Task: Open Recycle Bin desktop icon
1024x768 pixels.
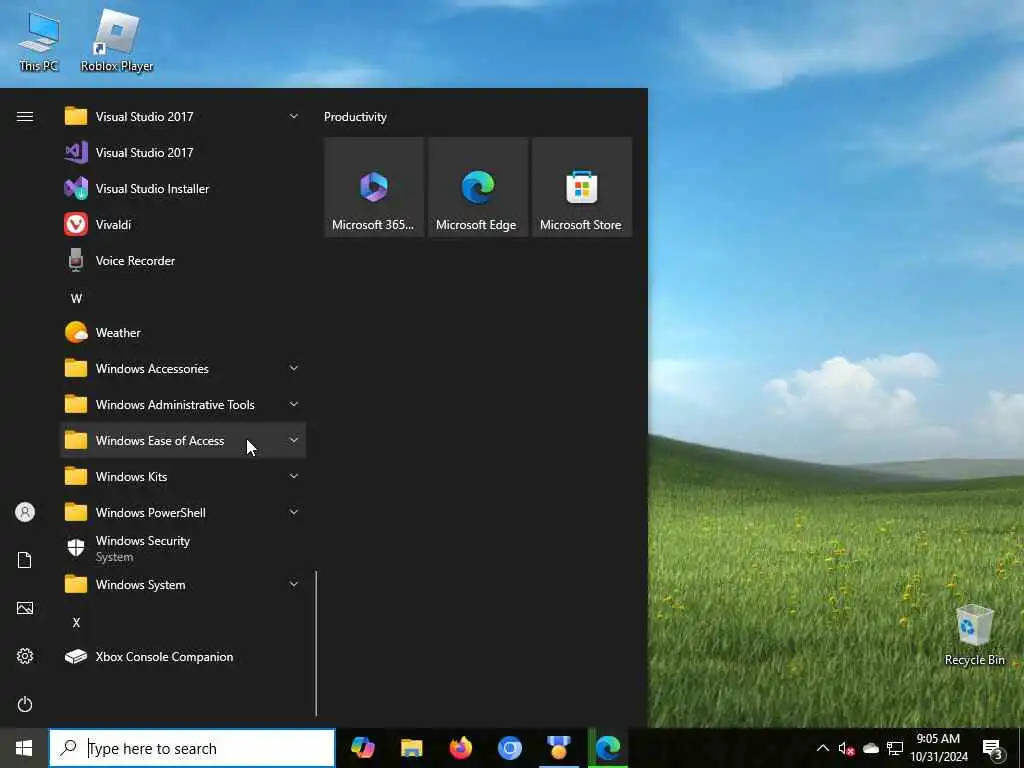Action: tap(974, 634)
